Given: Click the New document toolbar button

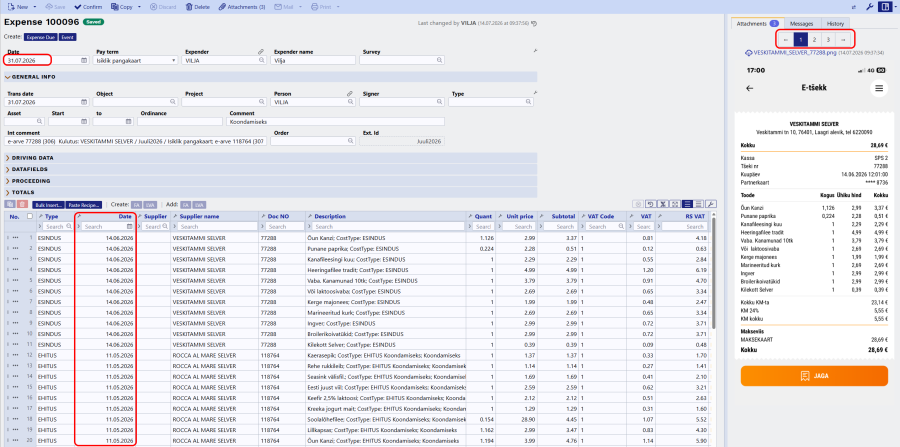Looking at the screenshot, I should tap(18, 7).
